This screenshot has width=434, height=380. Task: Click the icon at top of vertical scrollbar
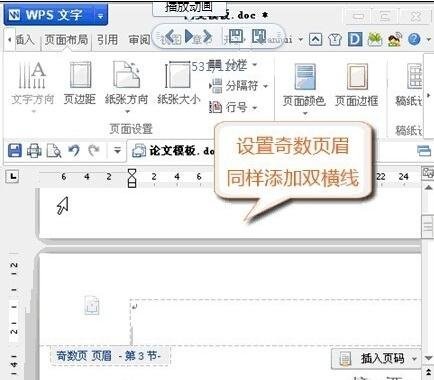tap(428, 173)
